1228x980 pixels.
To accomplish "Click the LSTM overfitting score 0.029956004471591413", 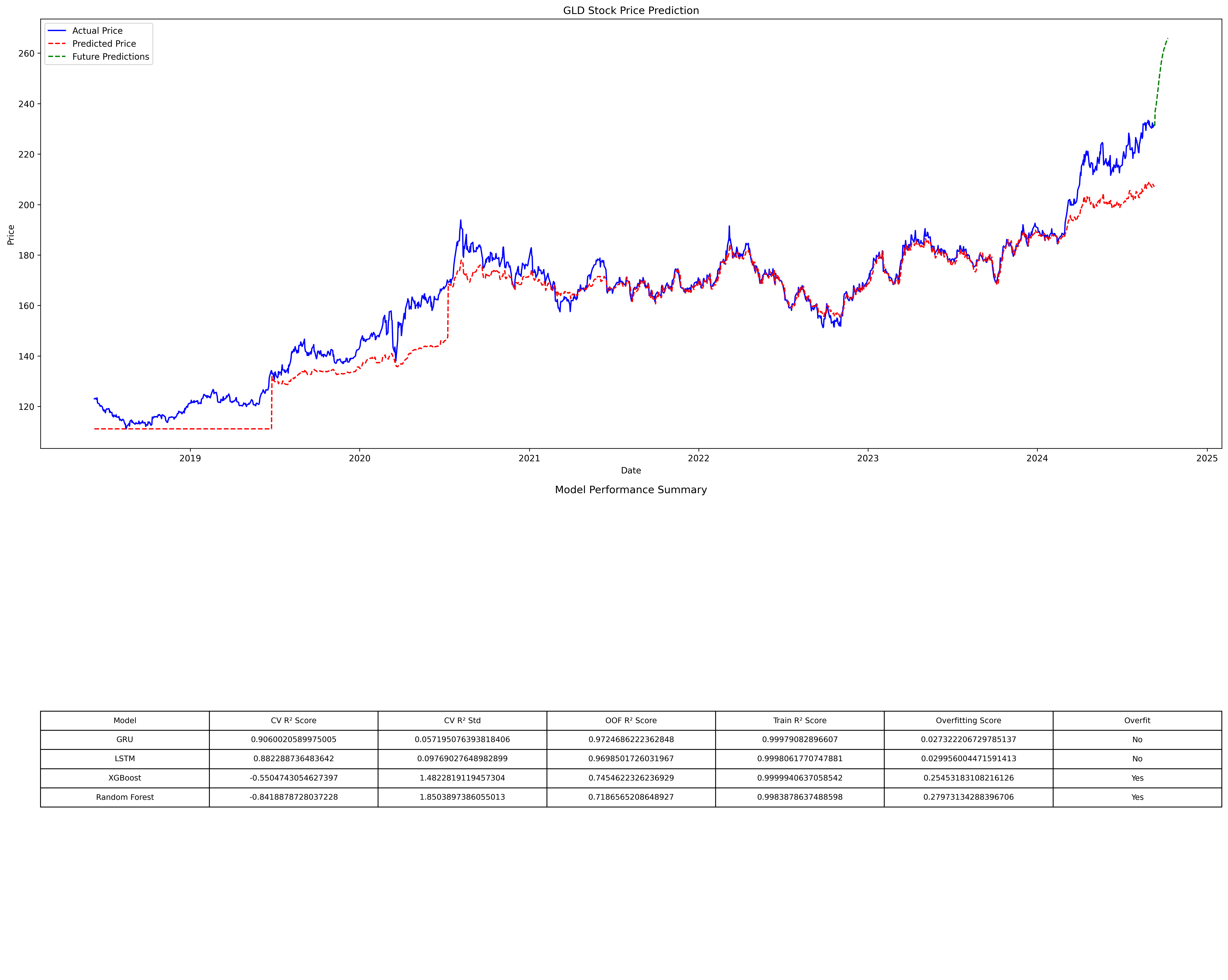I will pos(968,759).
